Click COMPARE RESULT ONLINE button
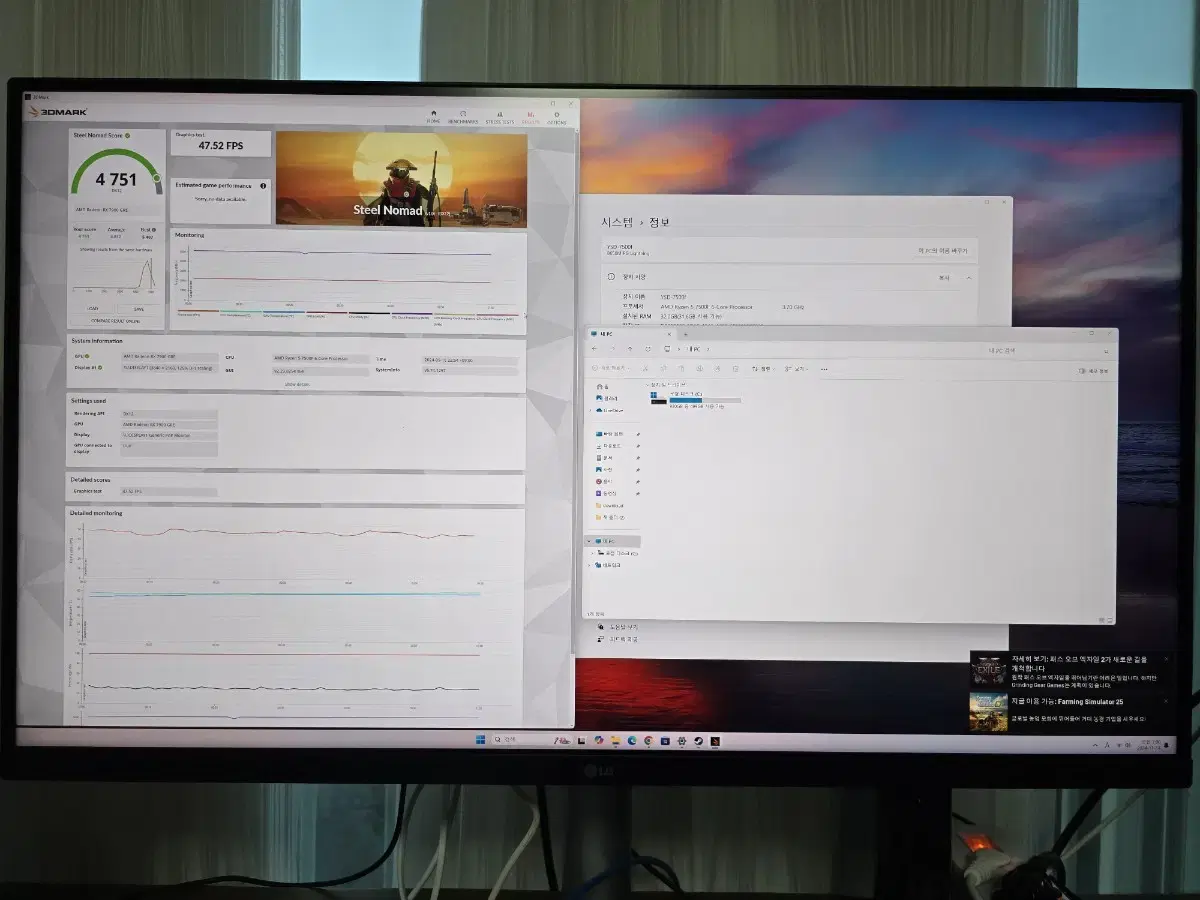 (x=116, y=320)
